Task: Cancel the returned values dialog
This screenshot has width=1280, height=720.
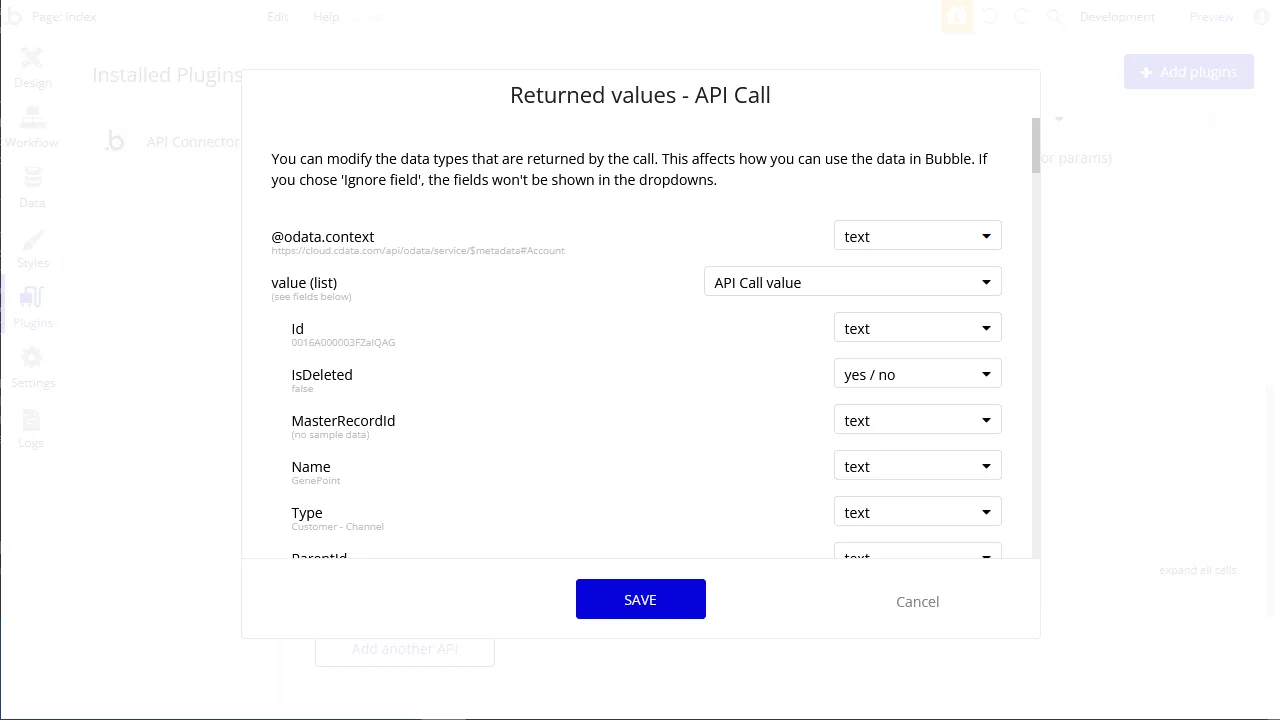Action: (917, 601)
